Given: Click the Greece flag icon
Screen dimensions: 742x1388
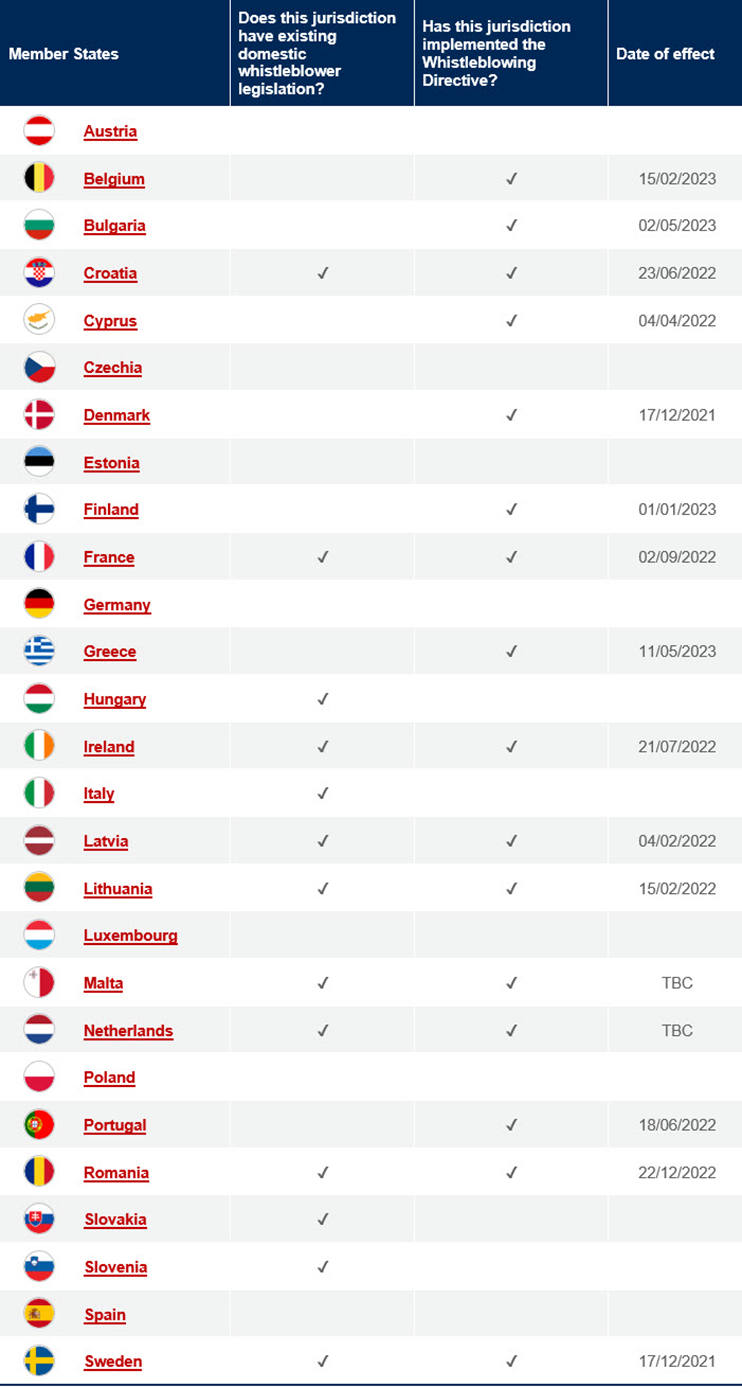Looking at the screenshot, I should click(x=39, y=651).
